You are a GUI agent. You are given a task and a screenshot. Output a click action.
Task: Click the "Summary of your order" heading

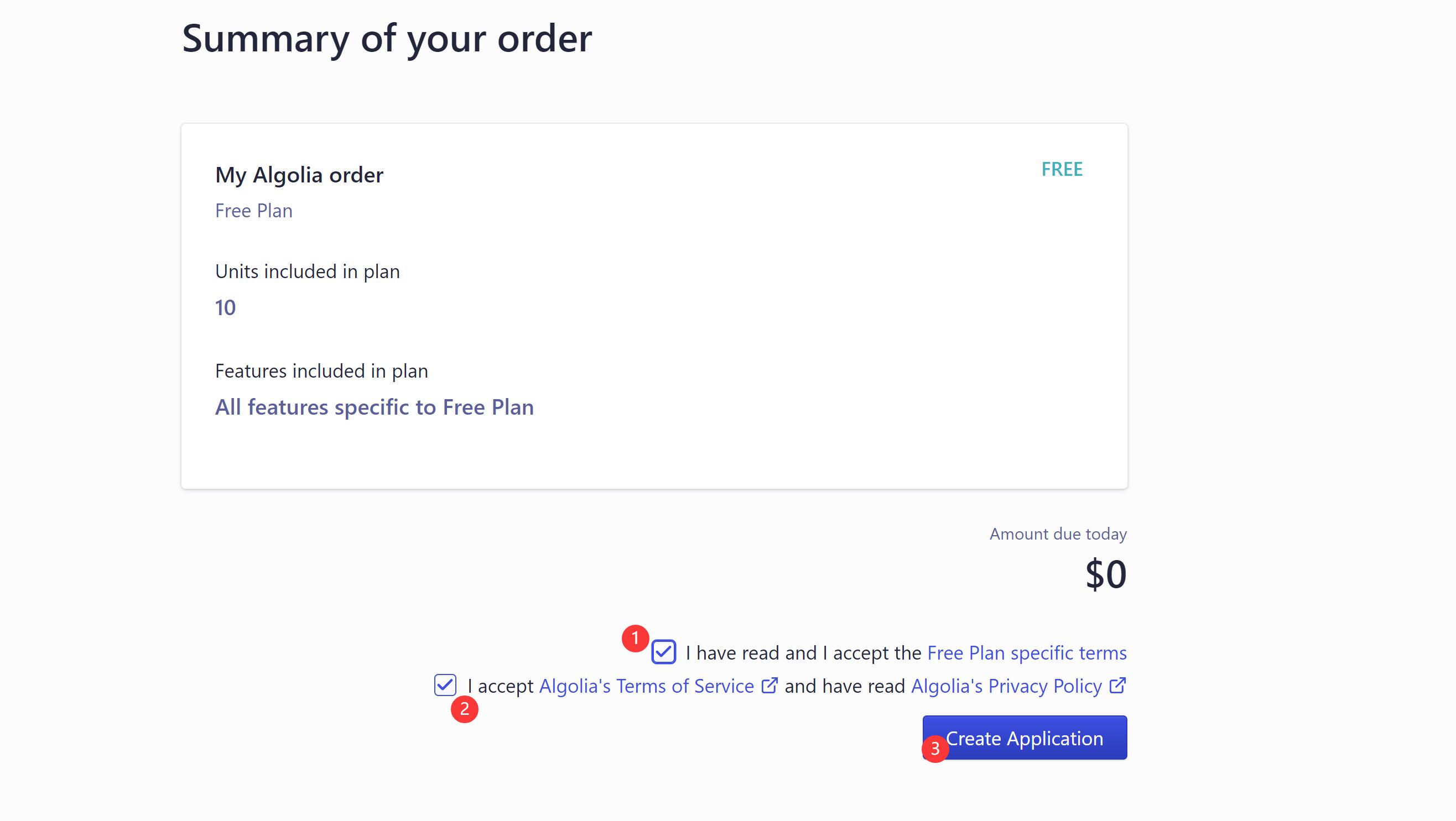coord(387,38)
